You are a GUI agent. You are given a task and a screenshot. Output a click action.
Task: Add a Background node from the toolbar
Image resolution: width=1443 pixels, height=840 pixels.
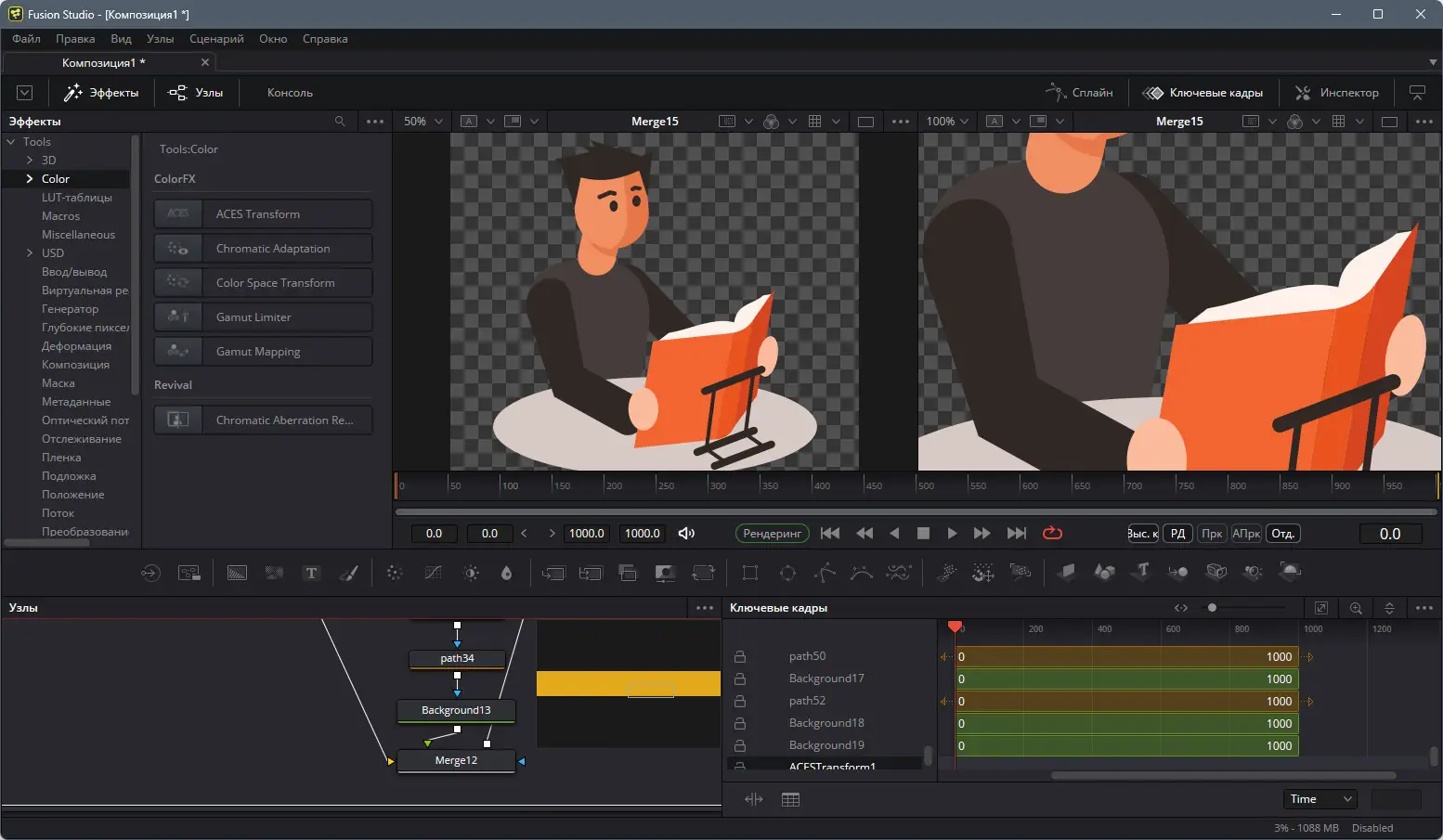pyautogui.click(x=237, y=573)
